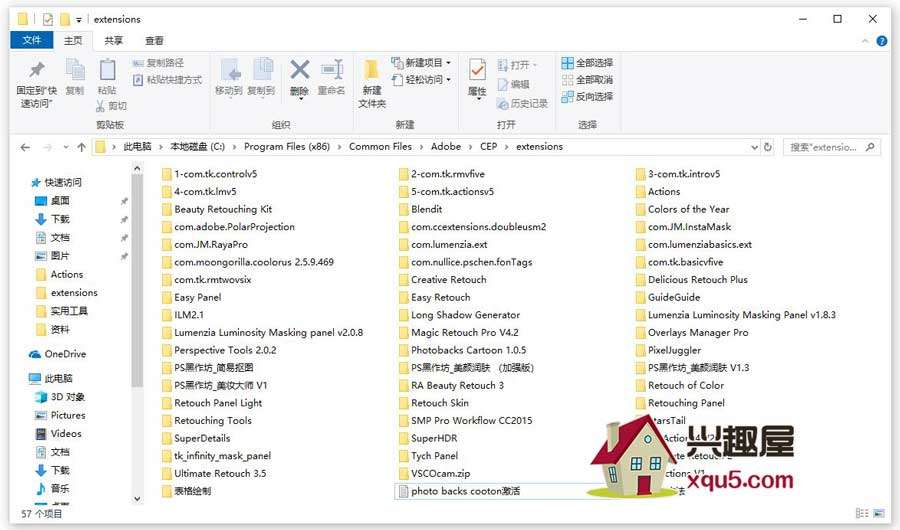Open the New item dropdown
This screenshot has width=900, height=530.
pos(422,62)
